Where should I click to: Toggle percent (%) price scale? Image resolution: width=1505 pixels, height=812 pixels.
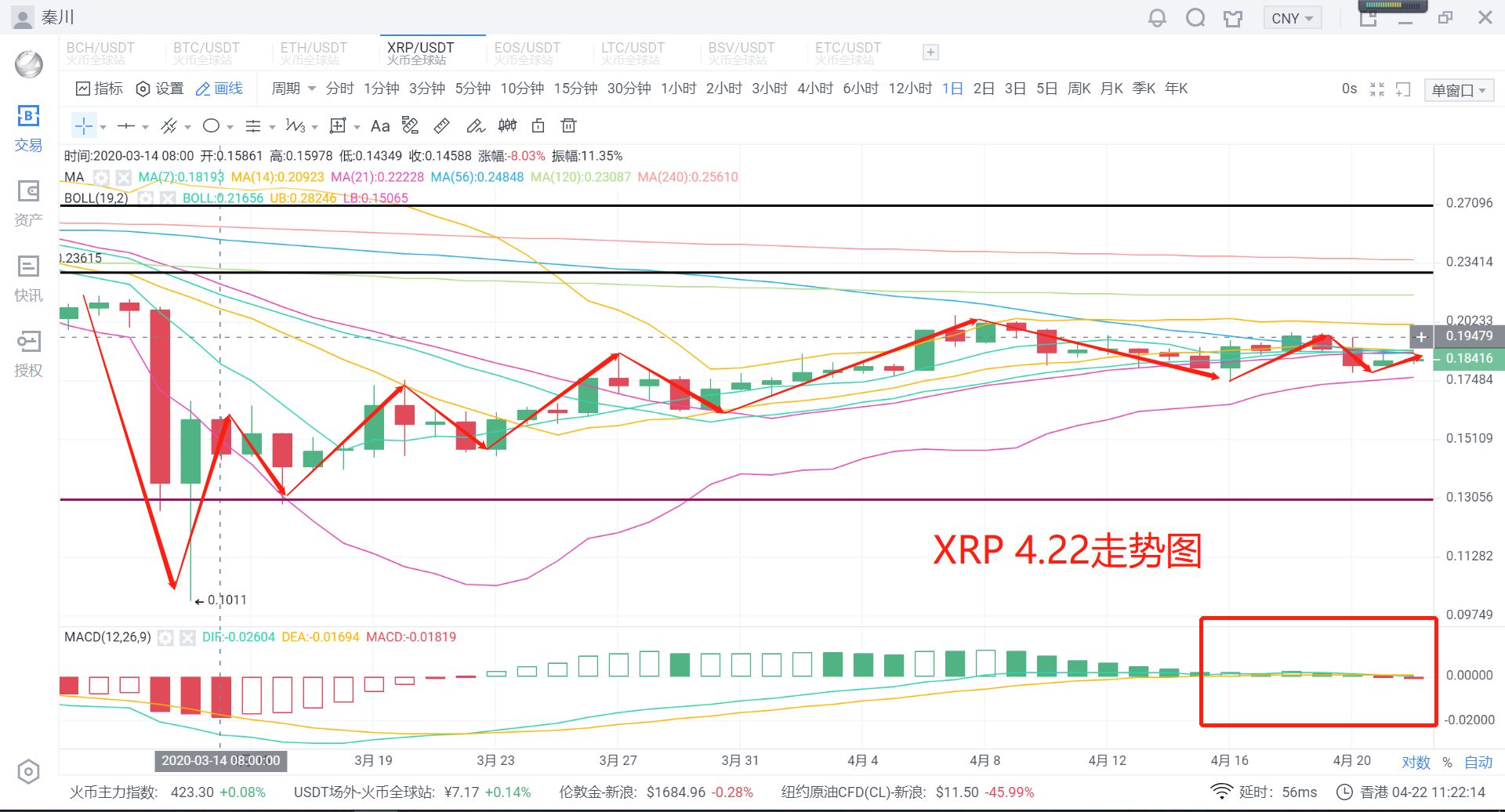1447,762
